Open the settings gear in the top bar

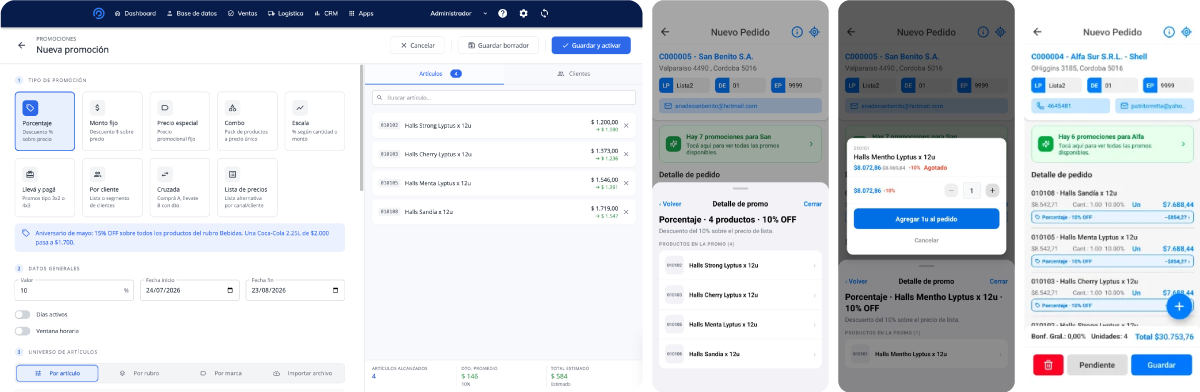[524, 13]
